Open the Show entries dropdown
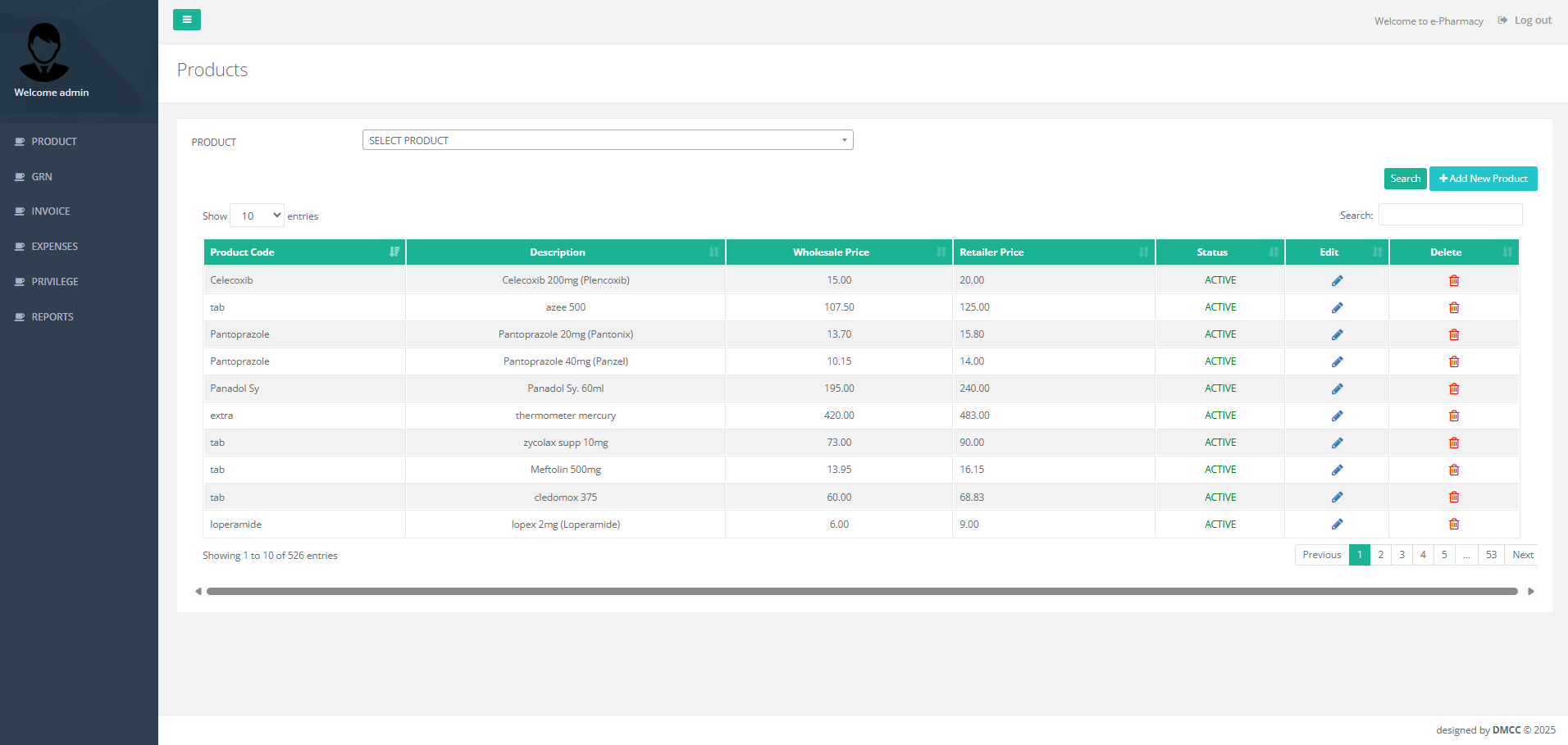This screenshot has height=745, width=1568. pos(257,215)
